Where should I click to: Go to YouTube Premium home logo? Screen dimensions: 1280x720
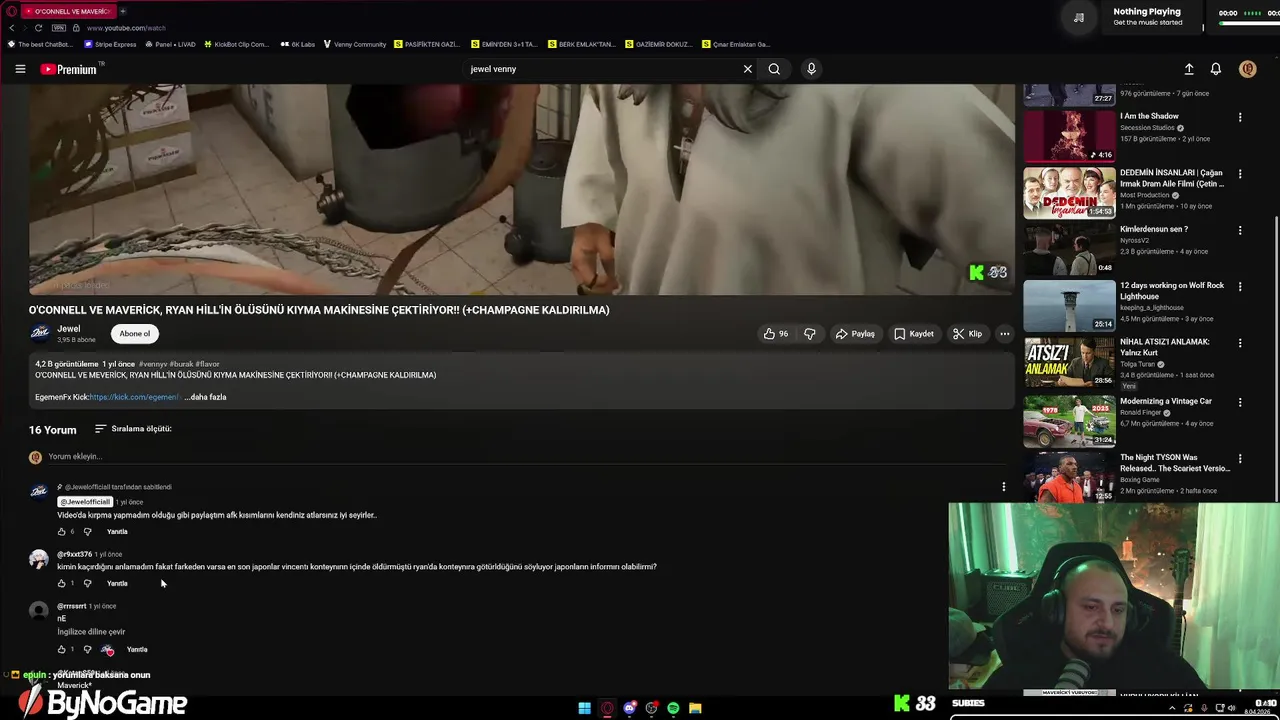[69, 69]
